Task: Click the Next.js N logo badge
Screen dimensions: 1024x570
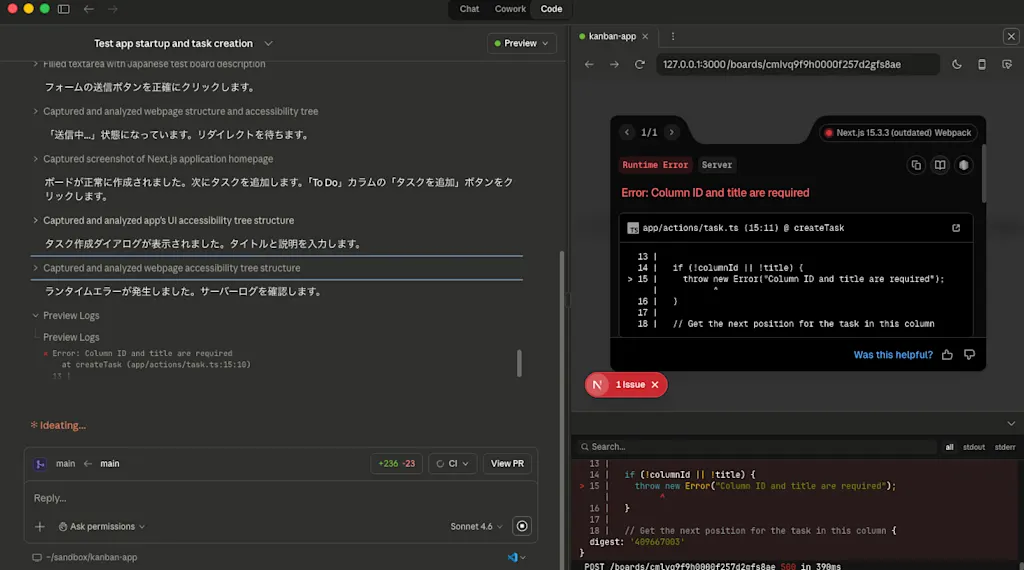Action: pos(597,385)
